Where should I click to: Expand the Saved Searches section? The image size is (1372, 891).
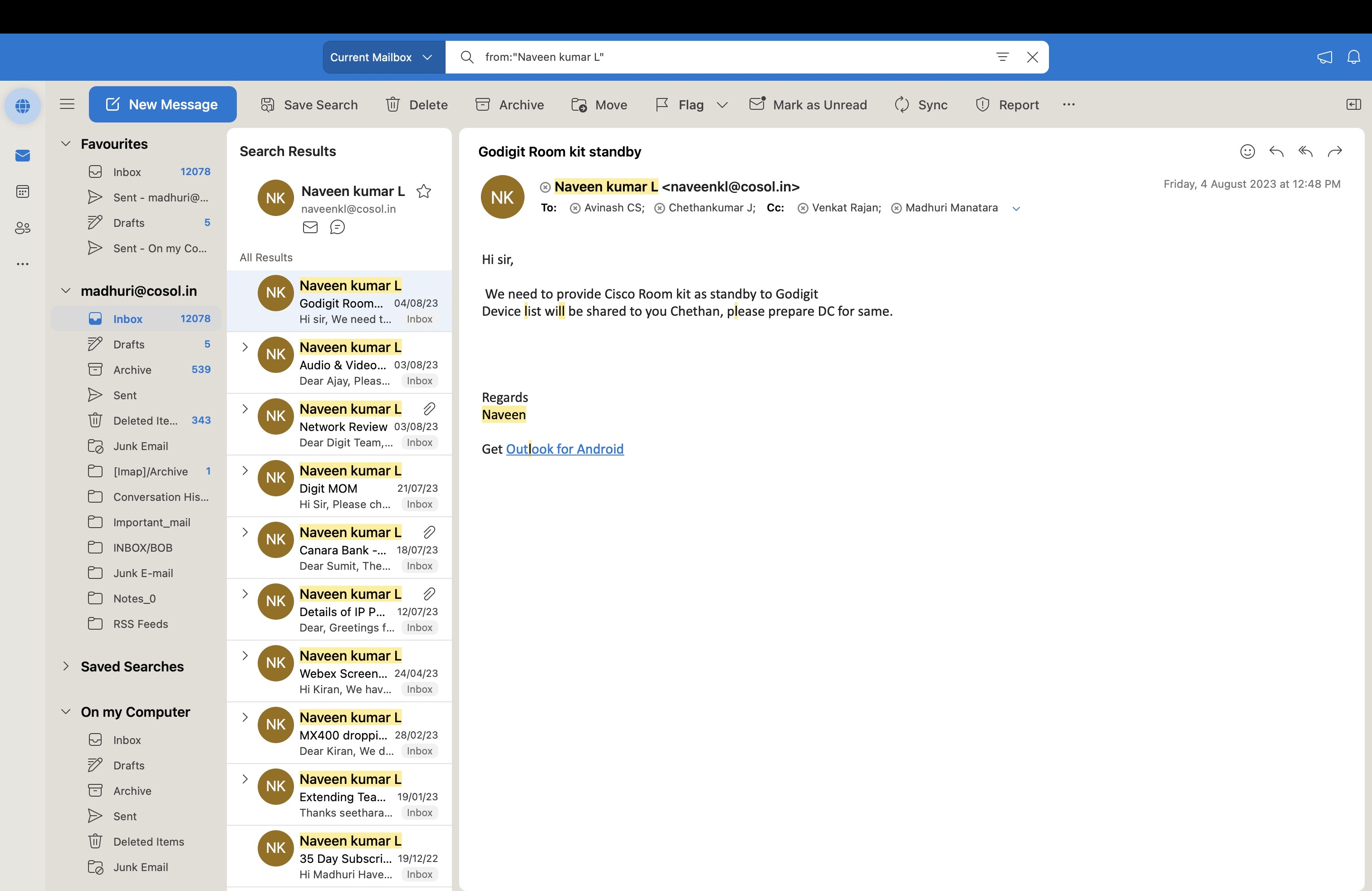pos(66,666)
